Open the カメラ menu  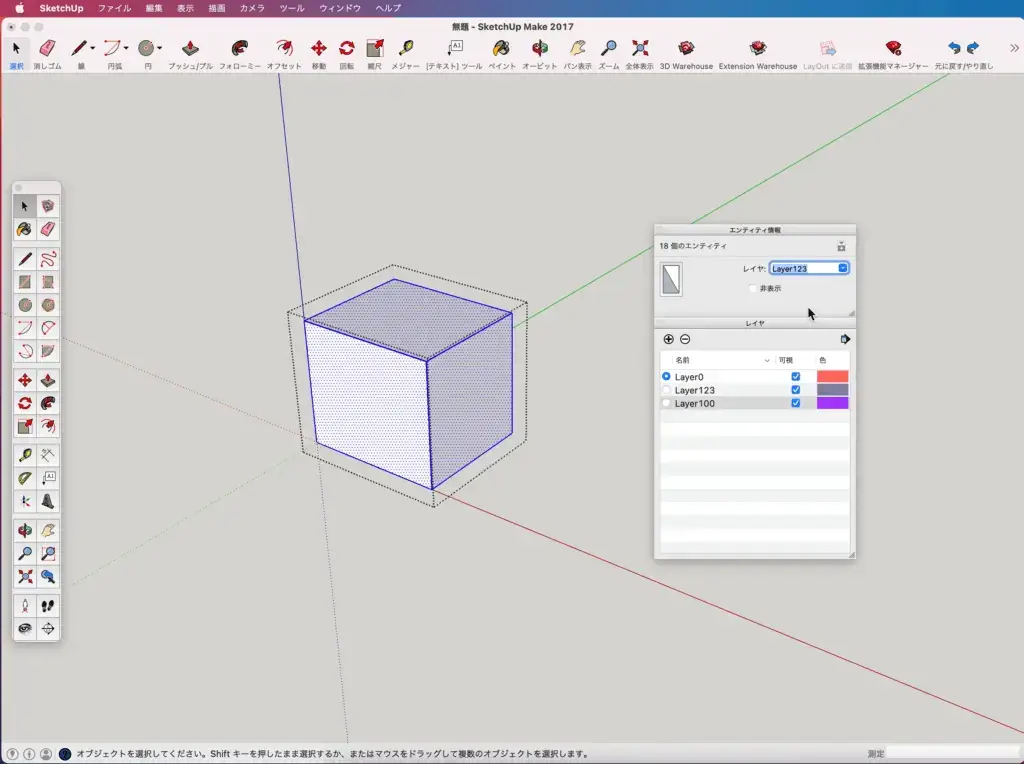click(252, 8)
